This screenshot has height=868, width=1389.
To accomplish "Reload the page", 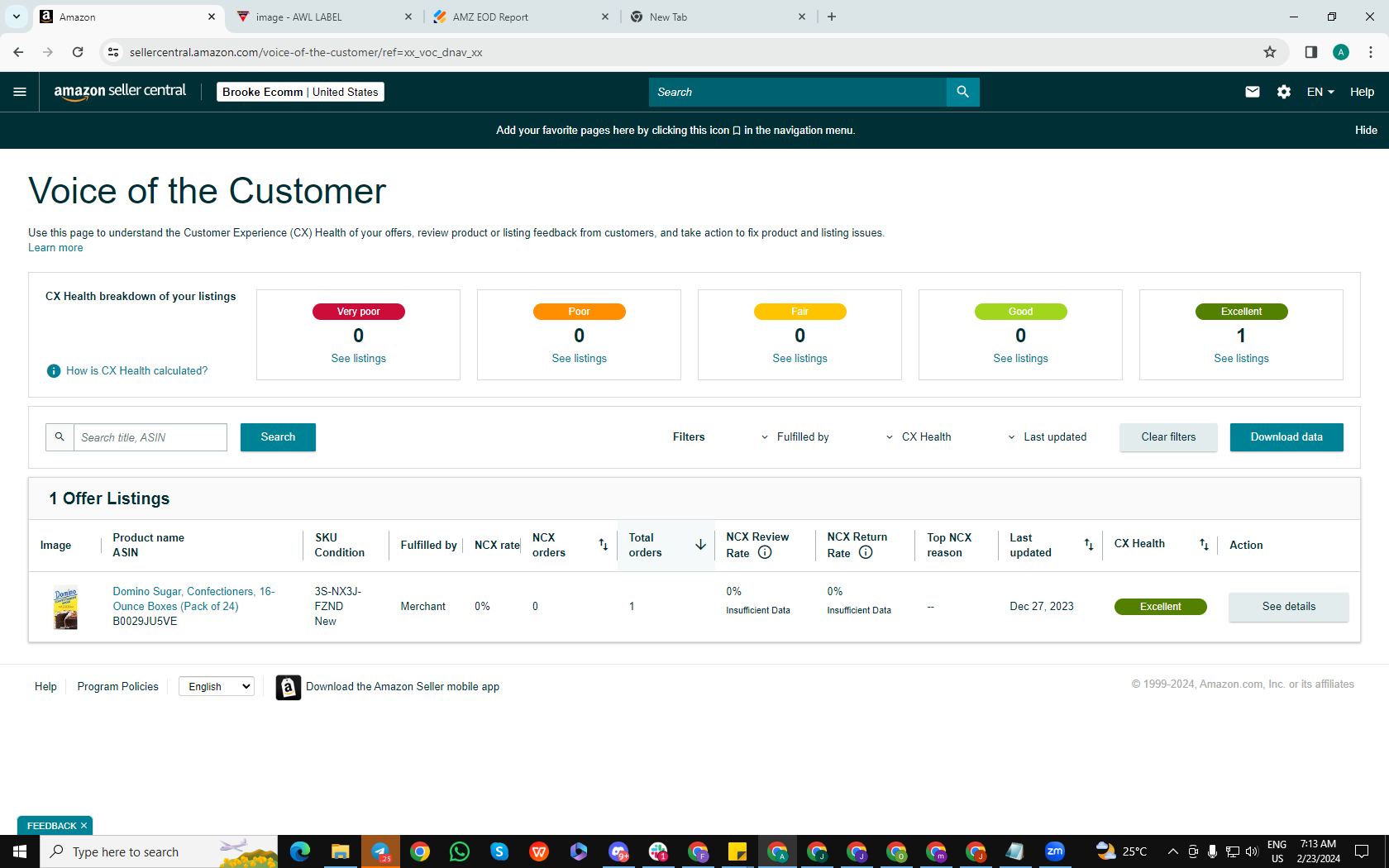I will [x=78, y=52].
